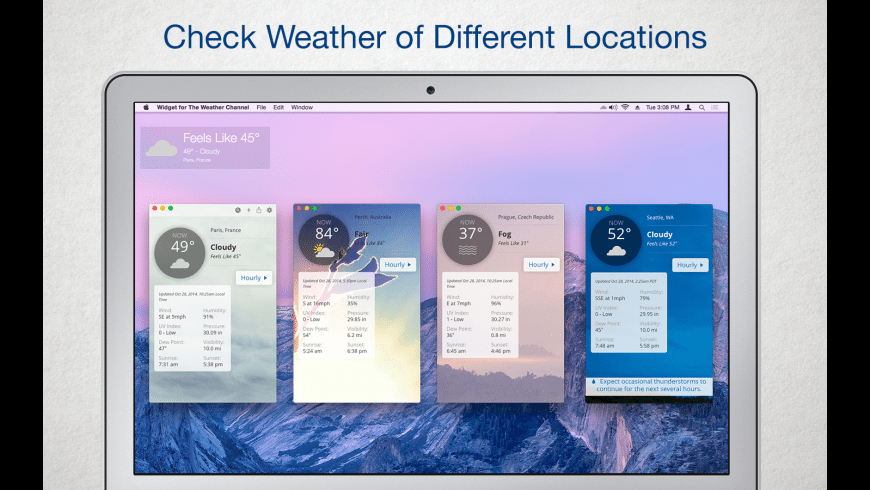Click sunrise time 7:48 am
Image resolution: width=870 pixels, height=490 pixels.
click(605, 346)
